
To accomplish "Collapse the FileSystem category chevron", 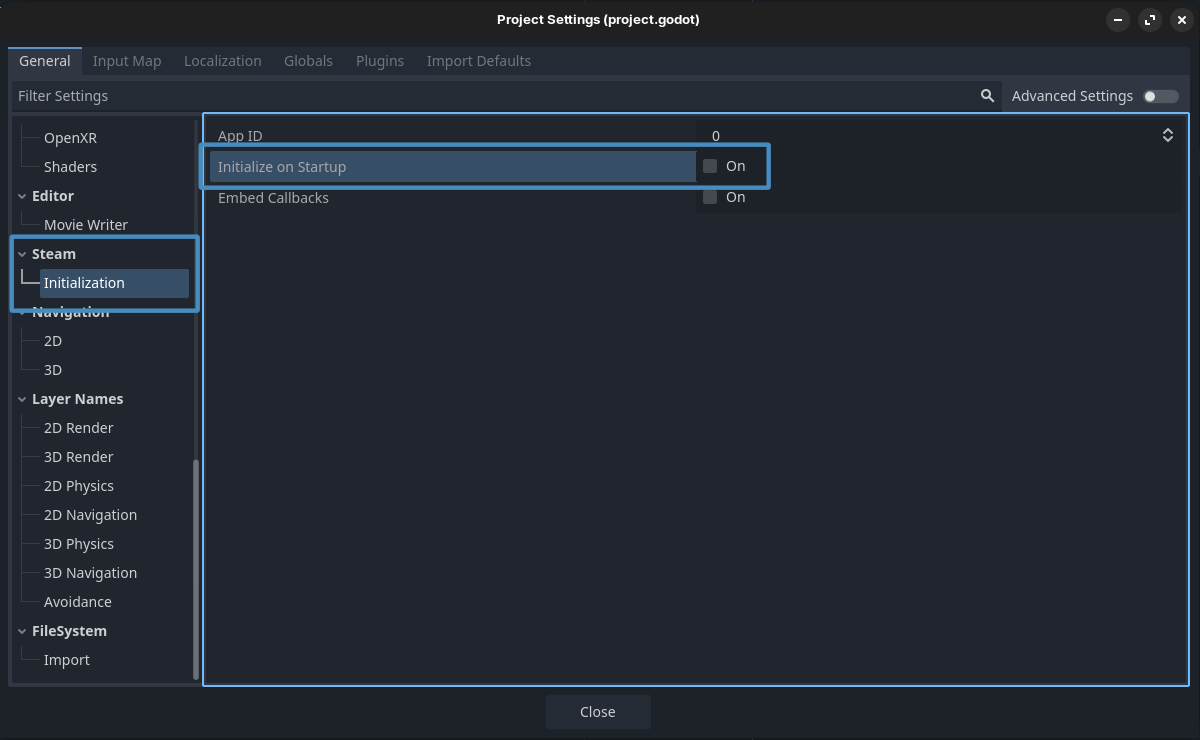I will 22,631.
